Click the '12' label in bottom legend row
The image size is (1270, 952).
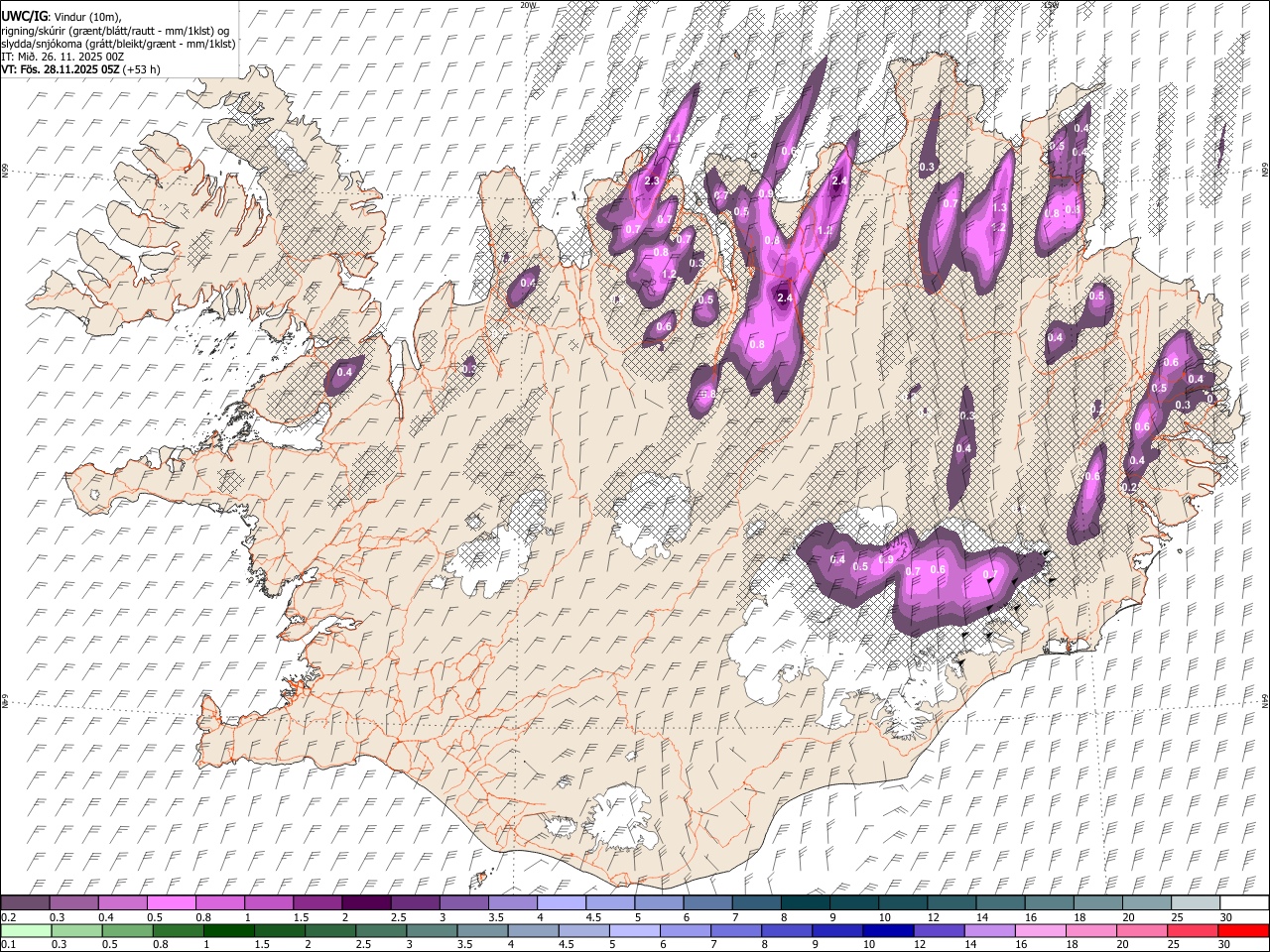click(921, 944)
